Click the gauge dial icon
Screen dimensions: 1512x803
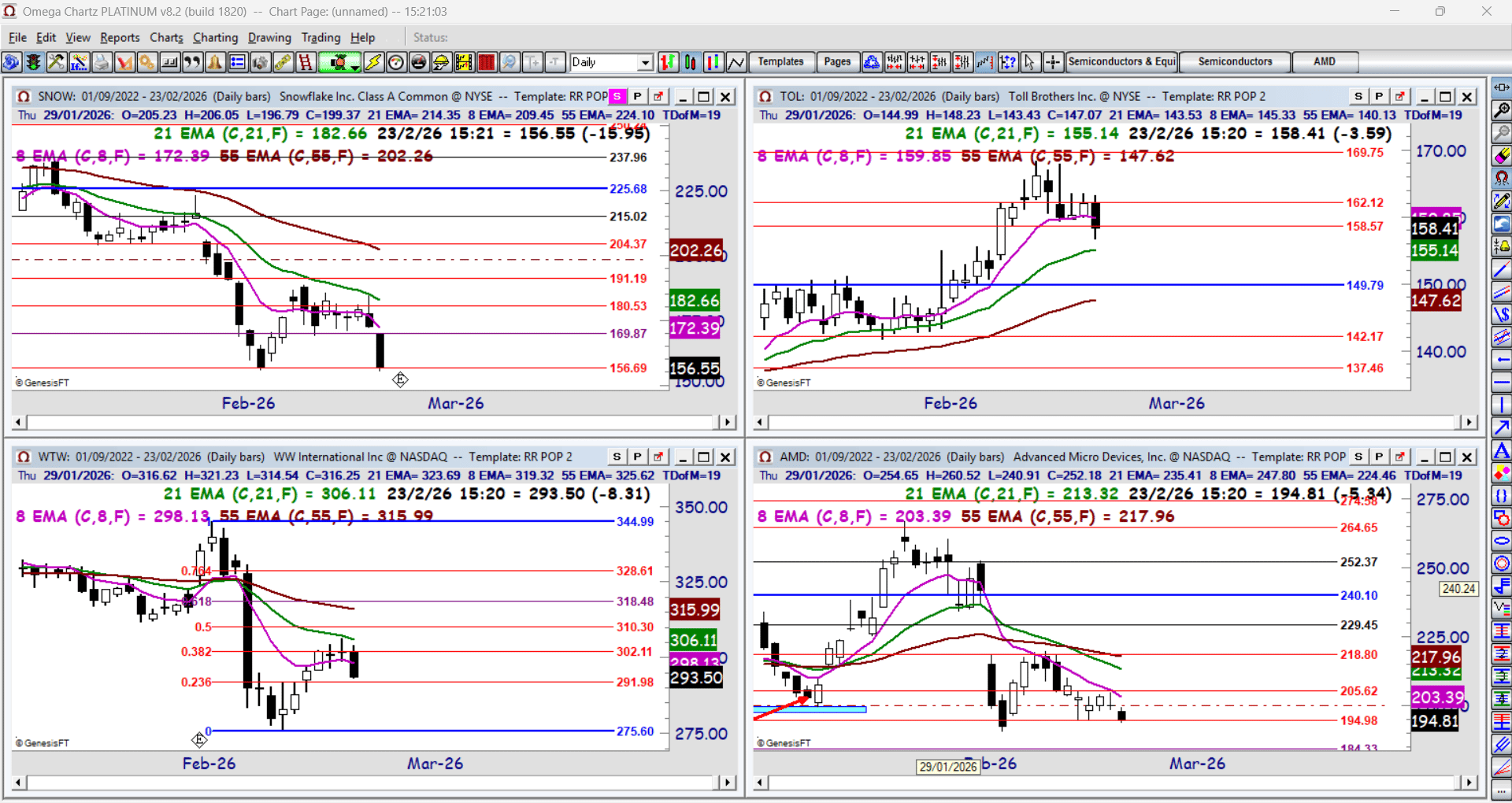[x=396, y=62]
